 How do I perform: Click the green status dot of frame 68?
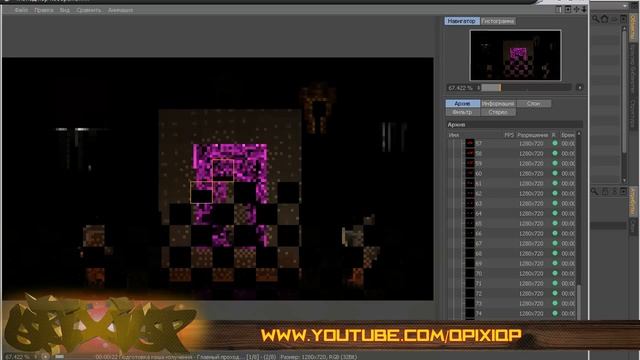(555, 253)
